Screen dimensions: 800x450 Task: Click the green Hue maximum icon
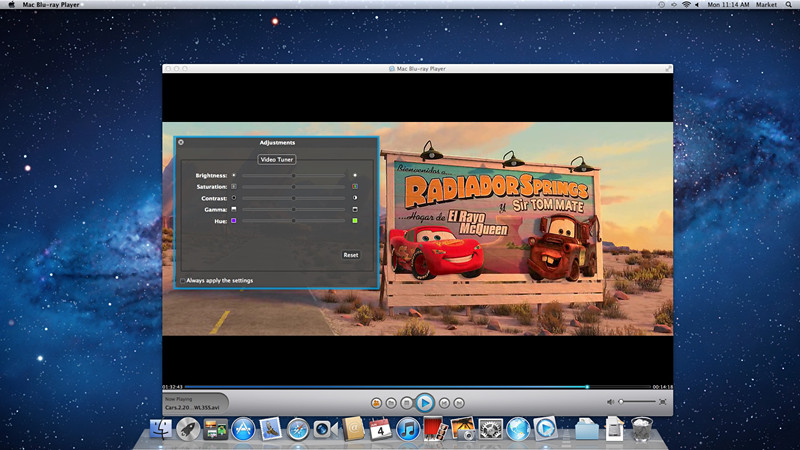354,220
